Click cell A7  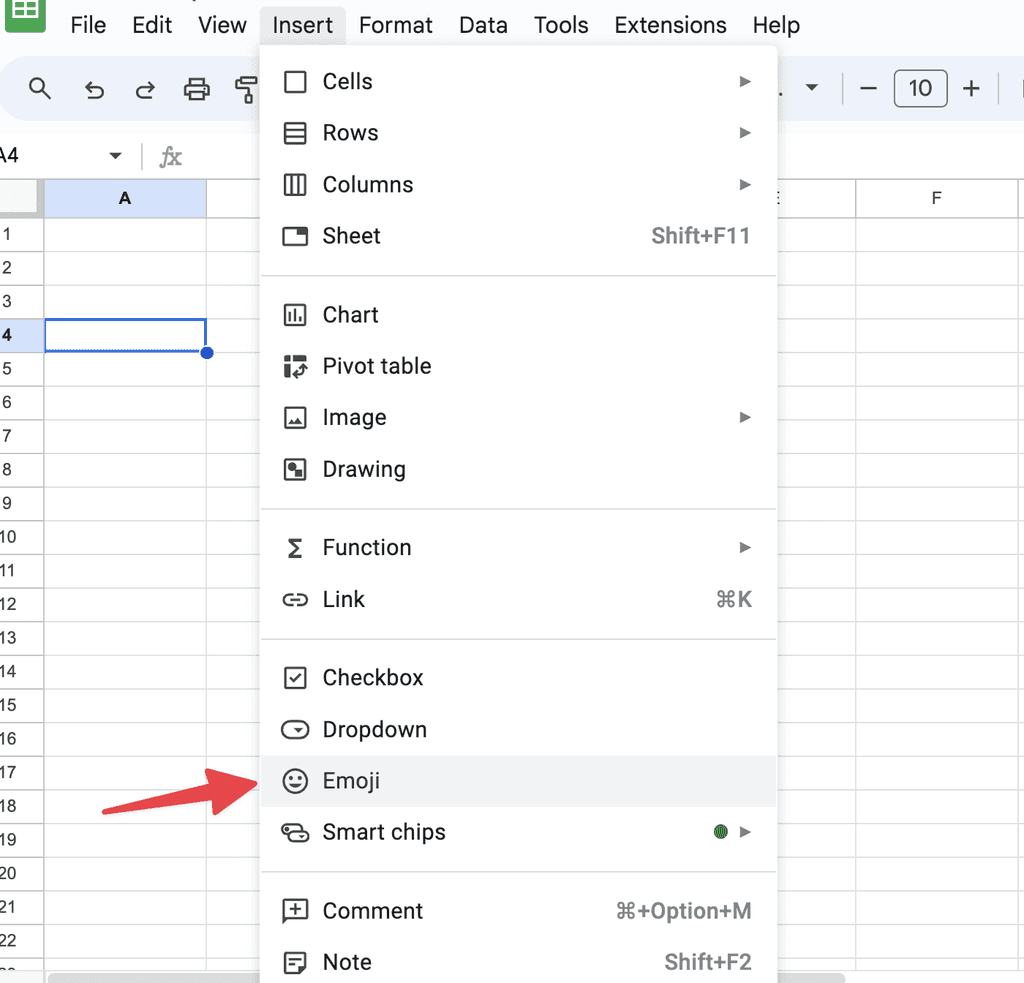coord(125,436)
